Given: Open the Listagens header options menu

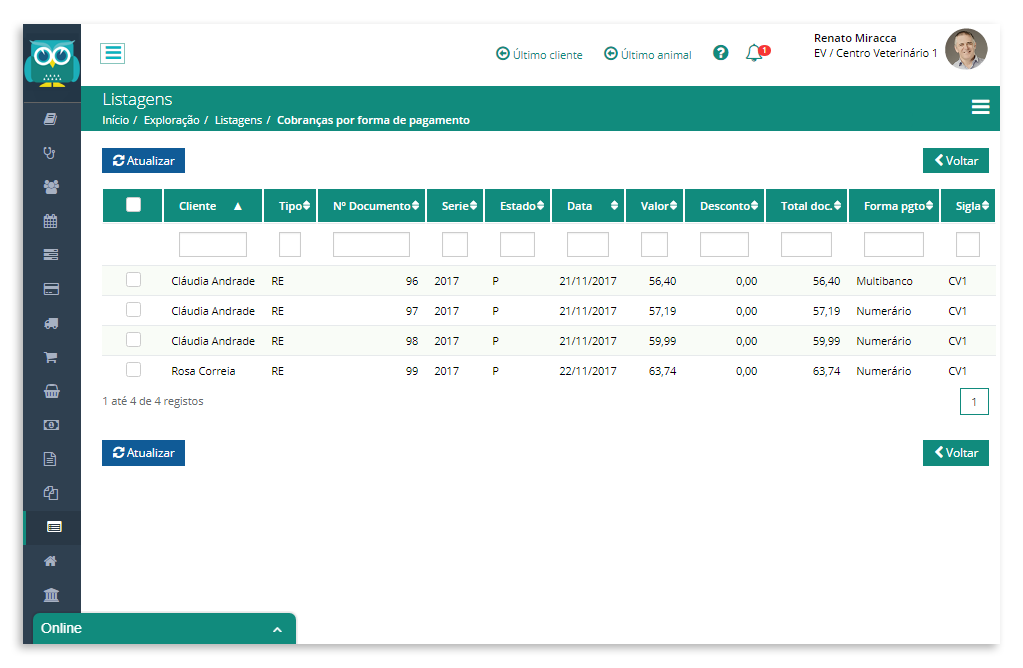Looking at the screenshot, I should [x=980, y=106].
